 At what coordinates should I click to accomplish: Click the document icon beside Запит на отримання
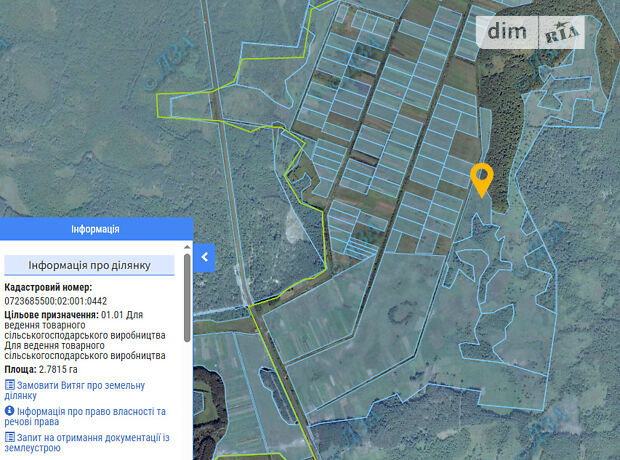(x=10, y=437)
